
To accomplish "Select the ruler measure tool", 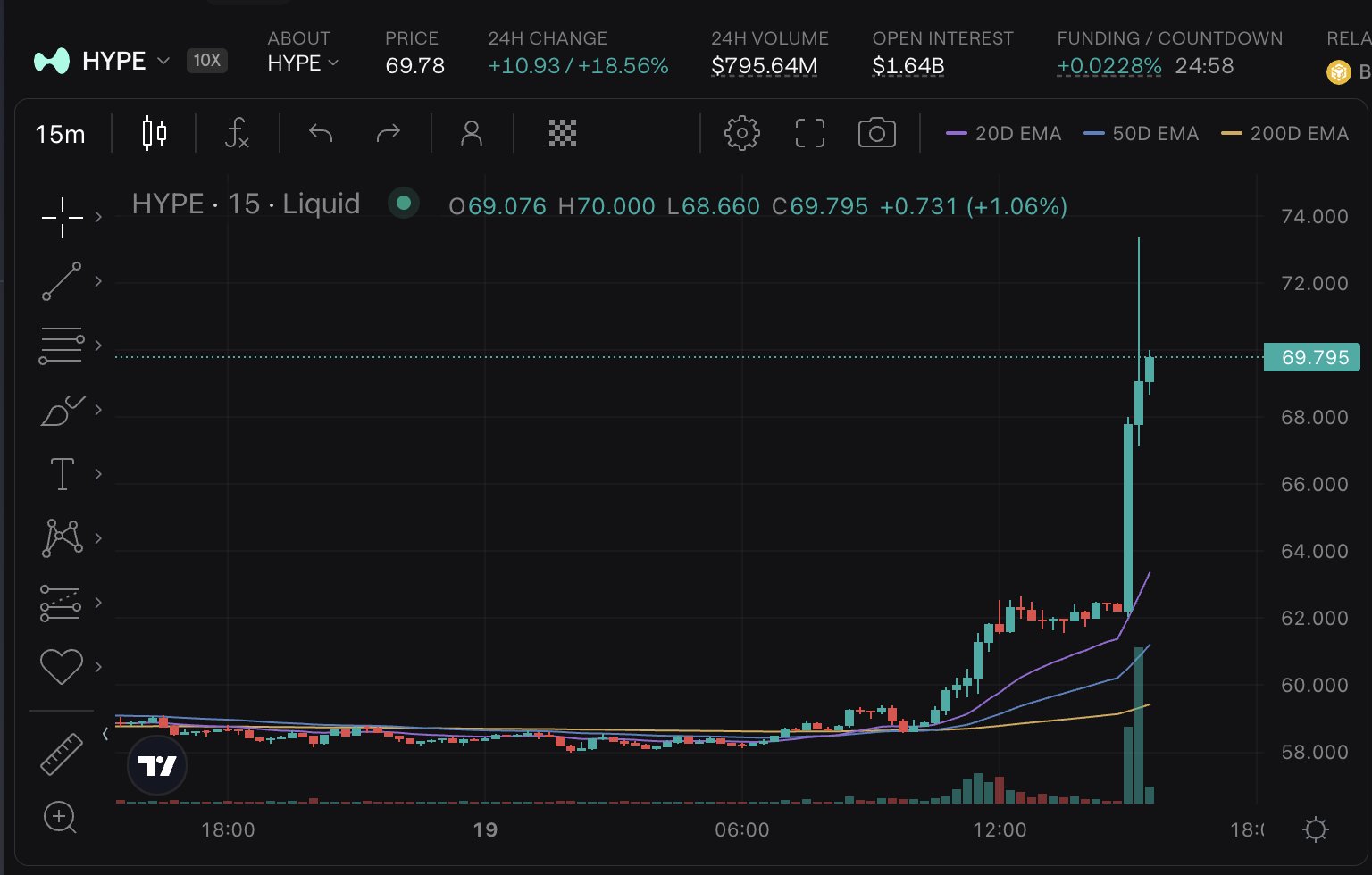I will [x=62, y=754].
